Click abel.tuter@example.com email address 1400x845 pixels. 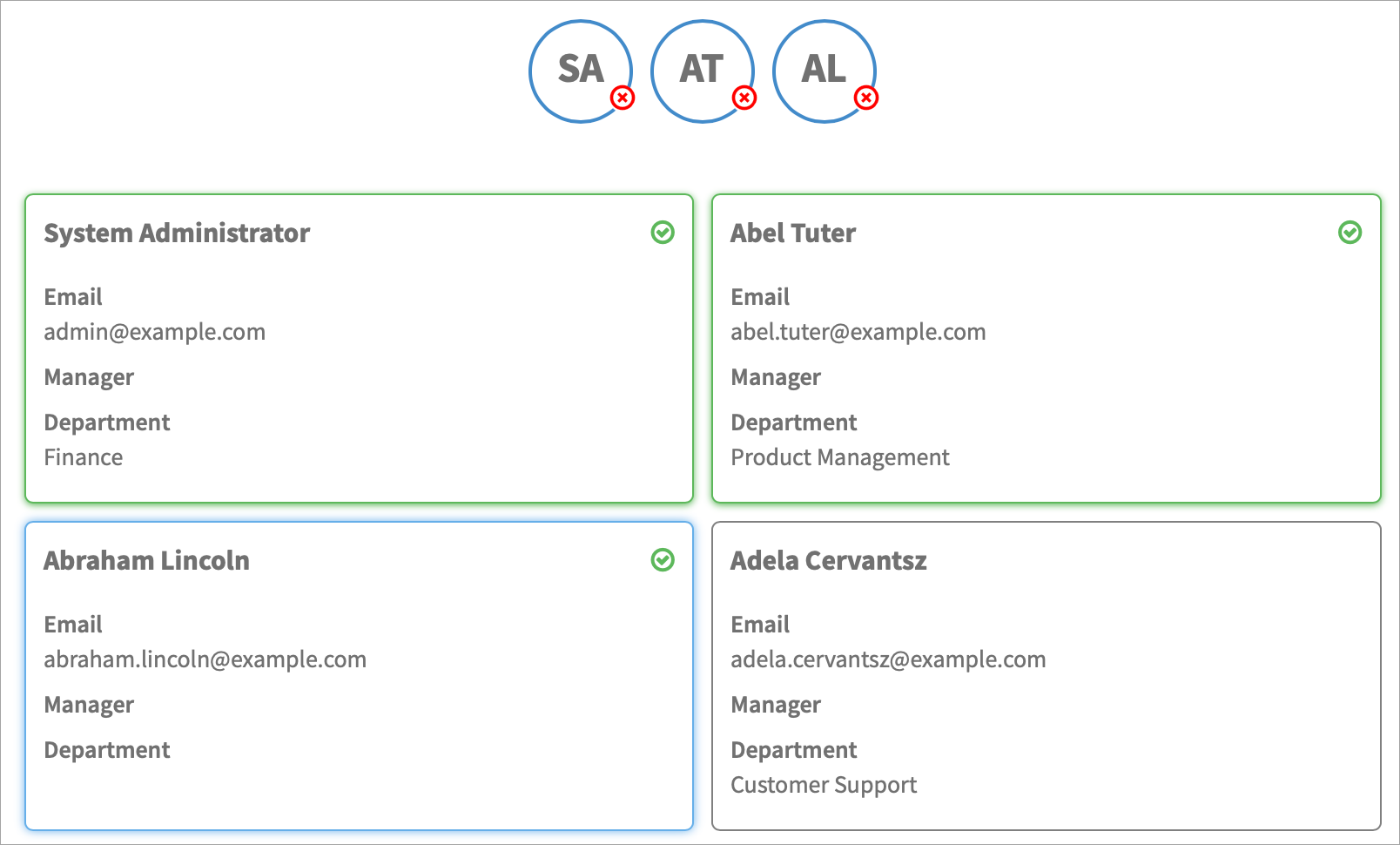pyautogui.click(x=858, y=332)
